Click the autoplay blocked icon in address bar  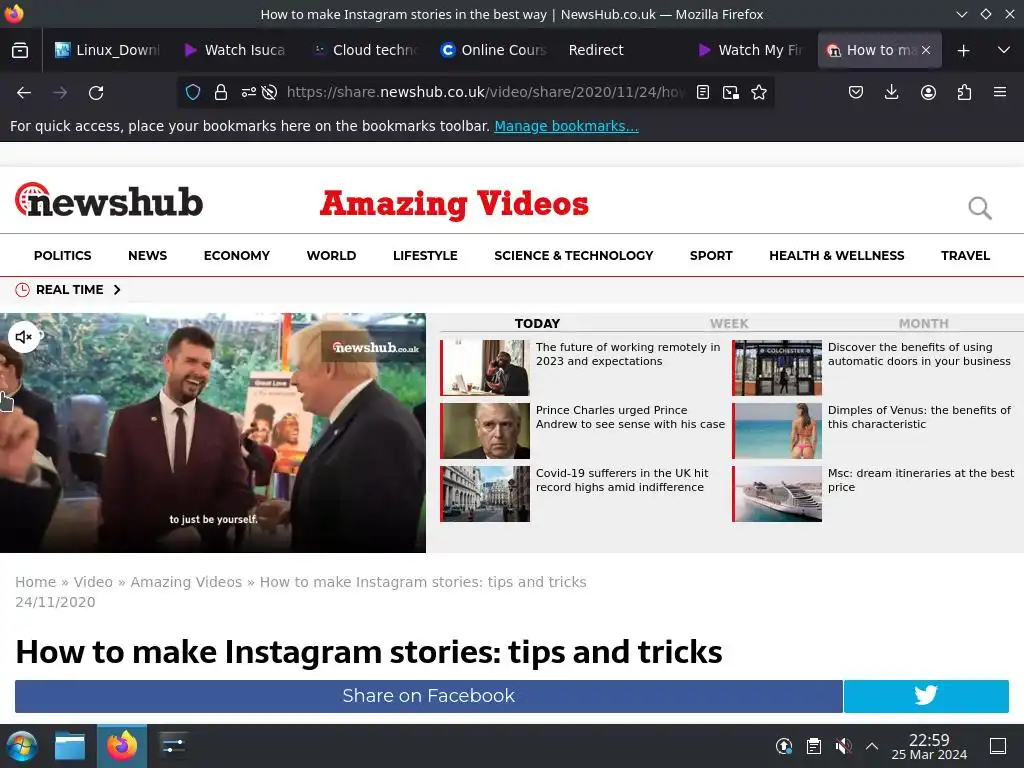[x=269, y=92]
